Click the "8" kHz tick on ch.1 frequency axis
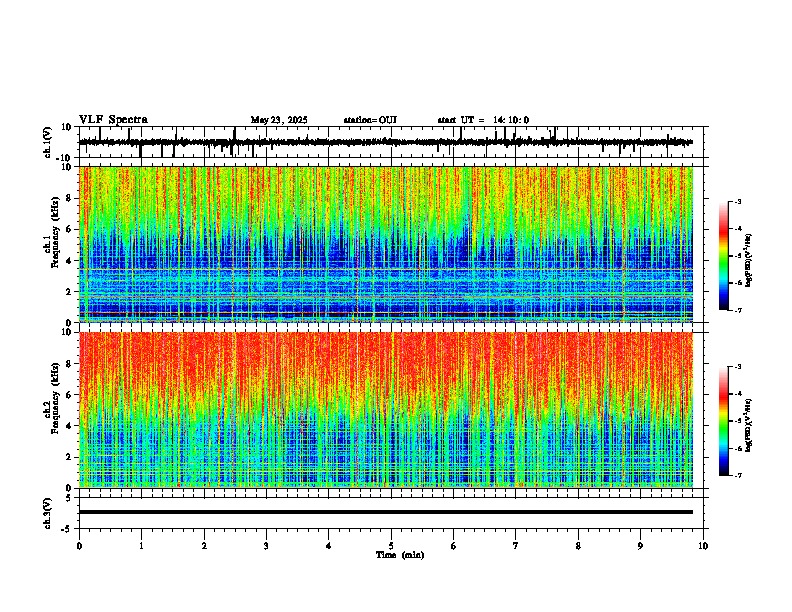Screen dimensions: 792x612 click(70, 198)
